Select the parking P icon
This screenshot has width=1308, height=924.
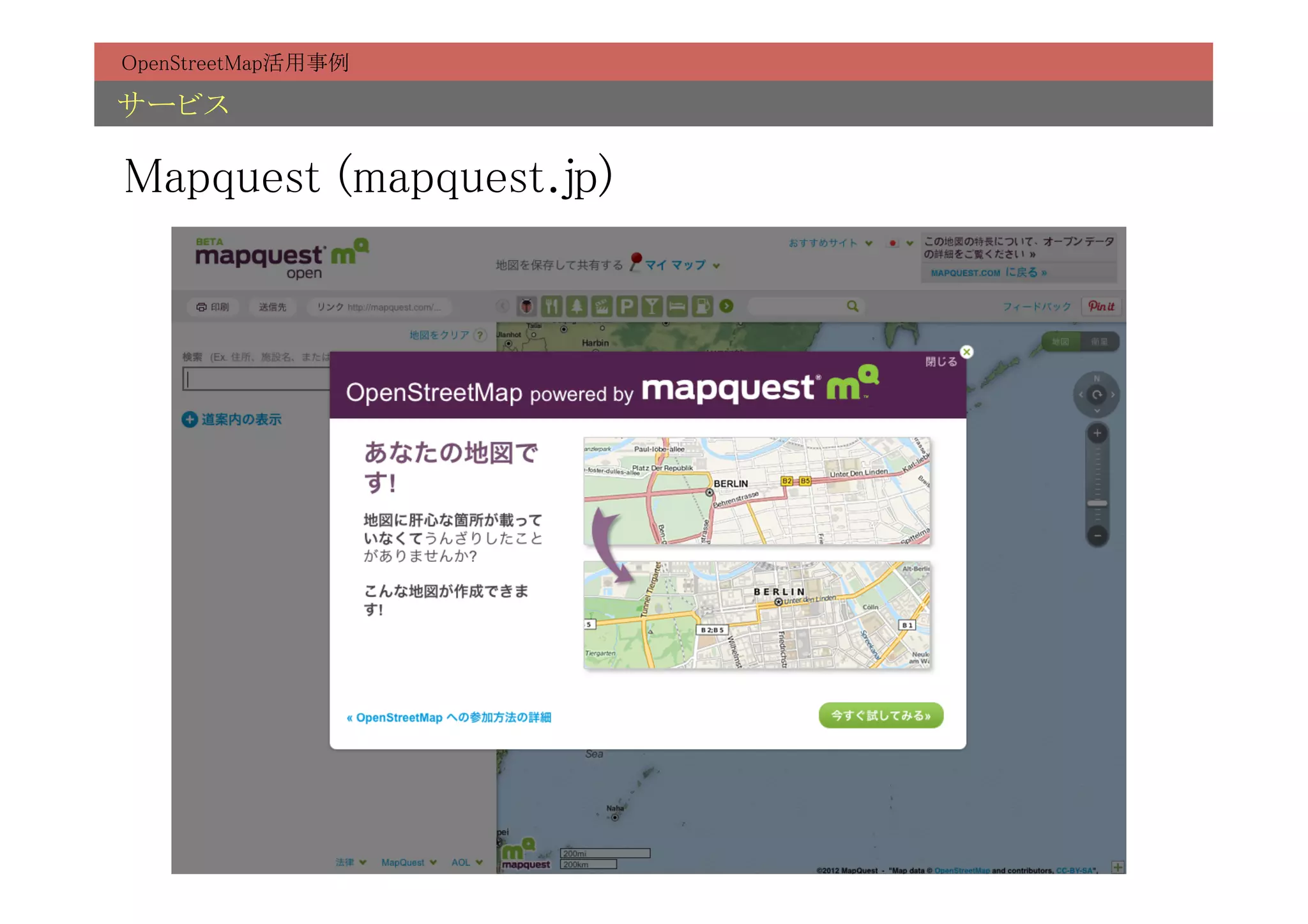[x=627, y=307]
